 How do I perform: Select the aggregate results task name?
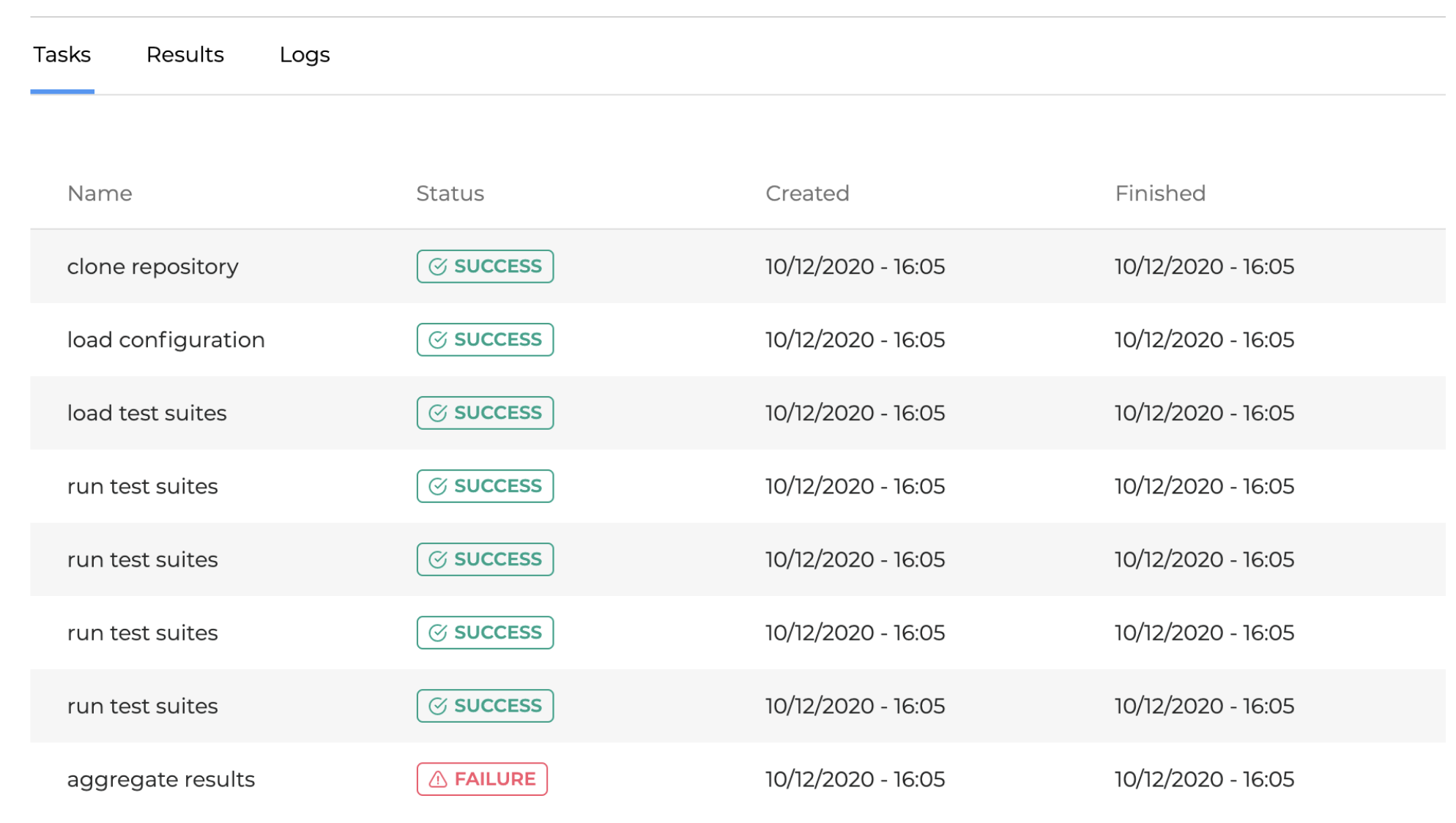(x=161, y=779)
